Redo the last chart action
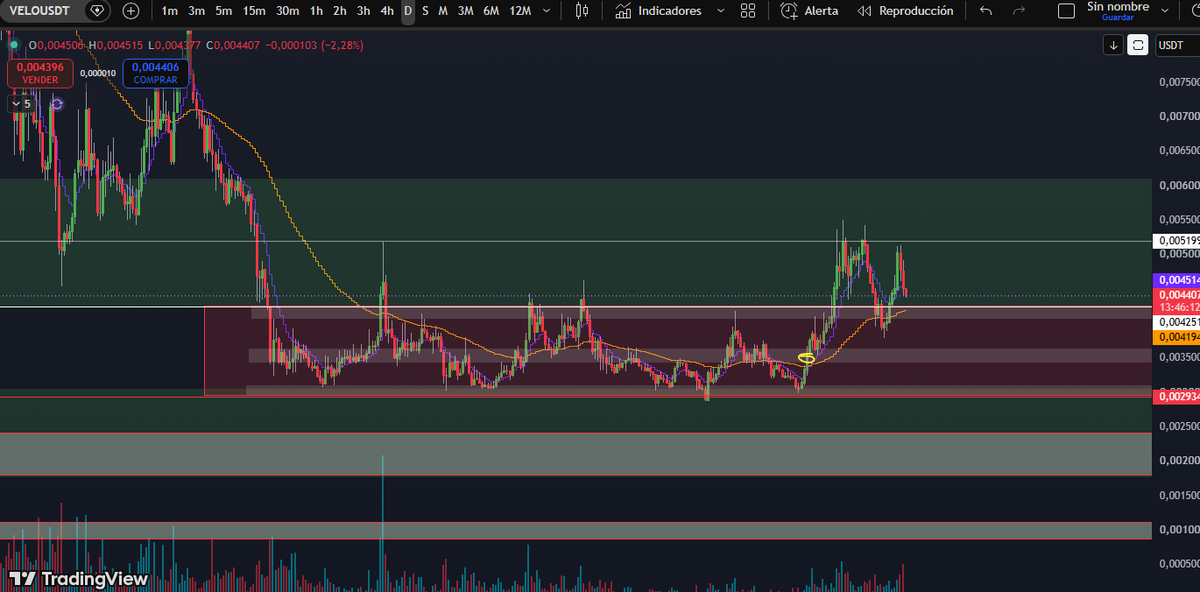Image resolution: width=1200 pixels, height=592 pixels. (x=1019, y=11)
